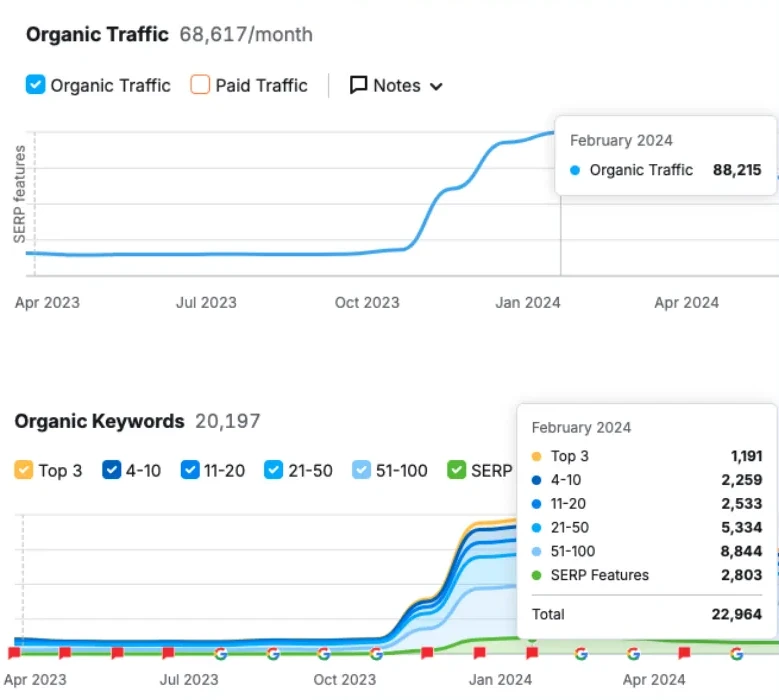Toggle the 51-100 positions checkbox

click(x=361, y=469)
